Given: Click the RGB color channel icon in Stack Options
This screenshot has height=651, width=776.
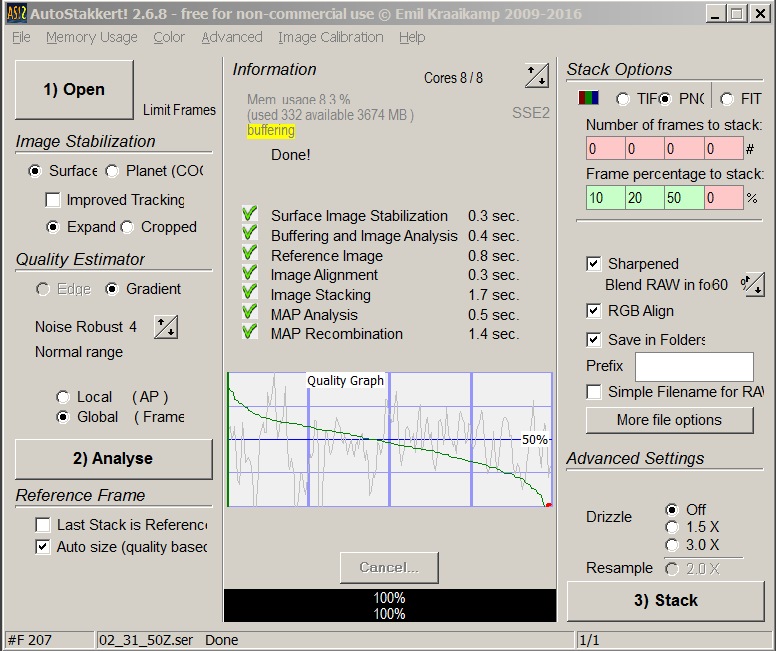Looking at the screenshot, I should [588, 98].
